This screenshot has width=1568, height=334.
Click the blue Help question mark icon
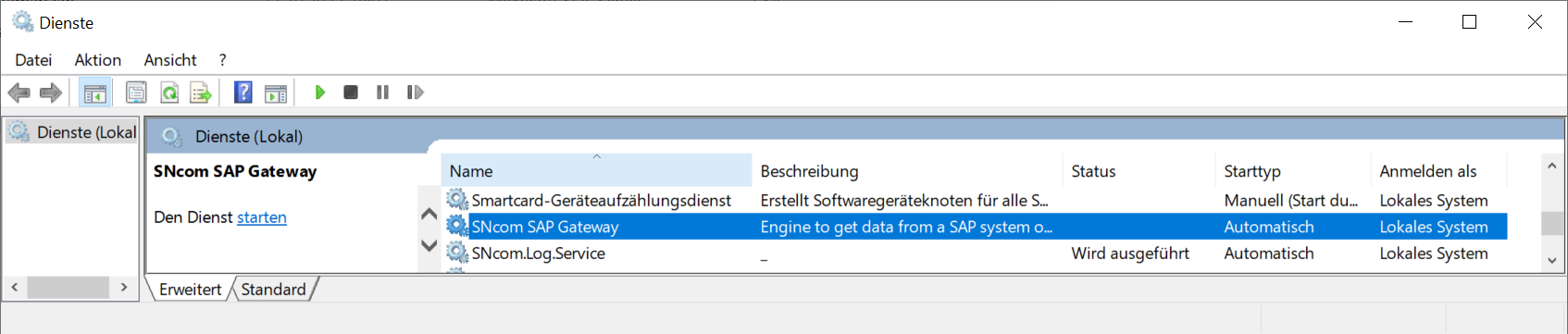(243, 93)
